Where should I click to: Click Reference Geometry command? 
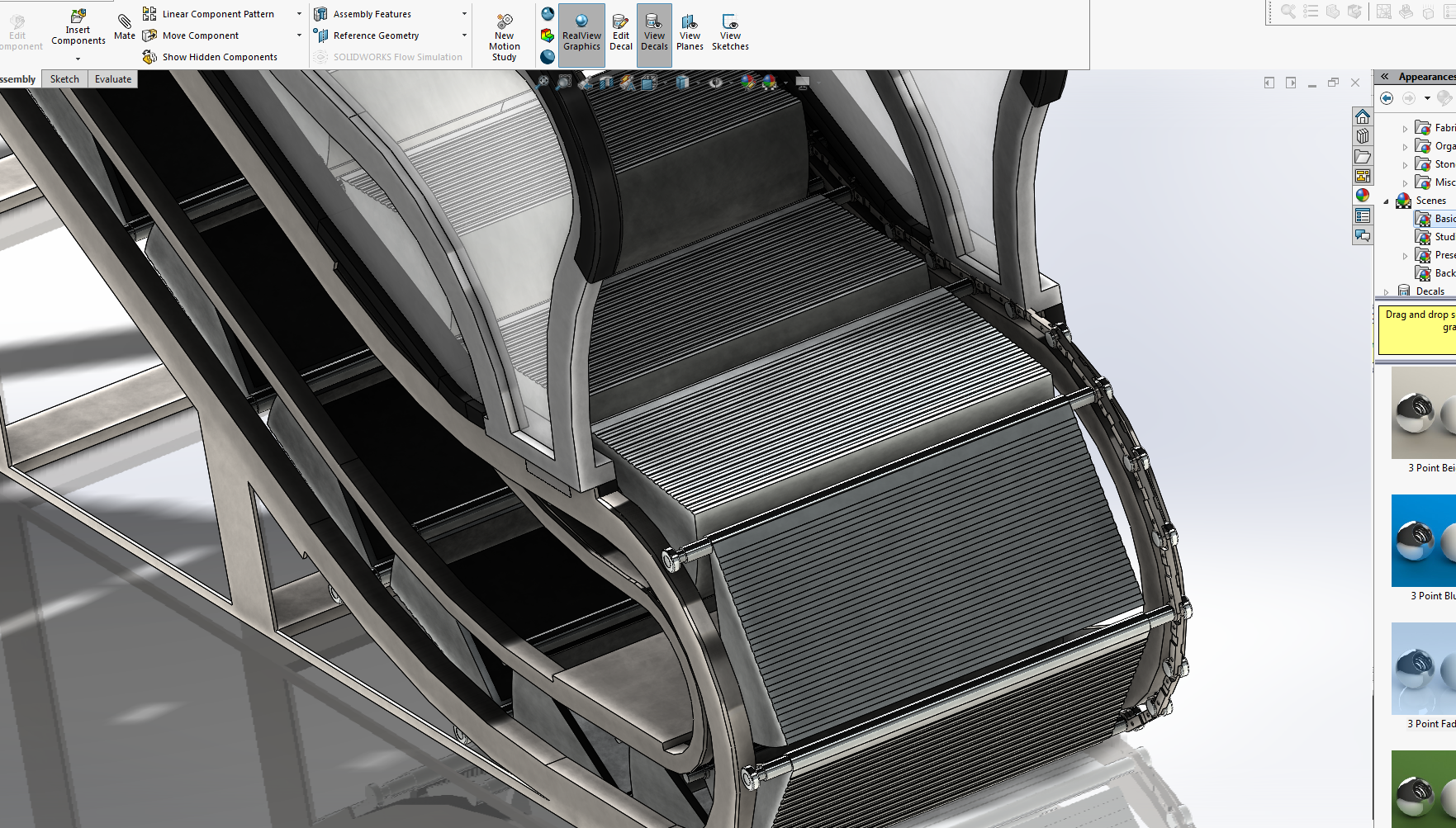pos(367,35)
